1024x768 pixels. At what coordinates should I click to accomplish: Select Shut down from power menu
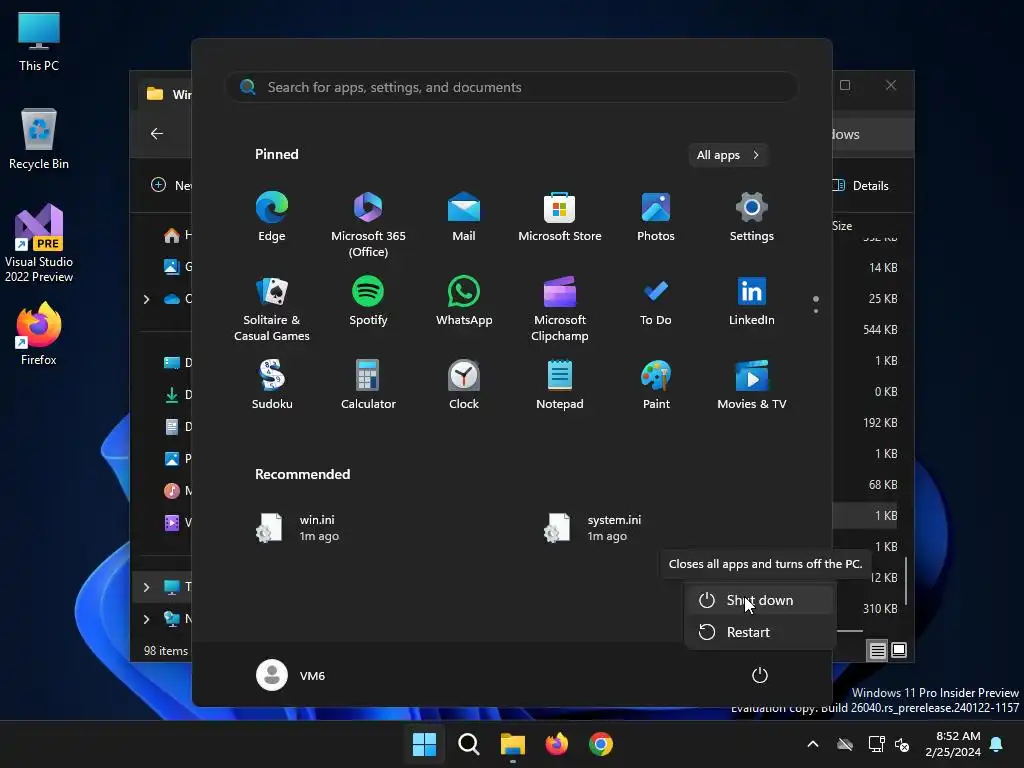760,600
